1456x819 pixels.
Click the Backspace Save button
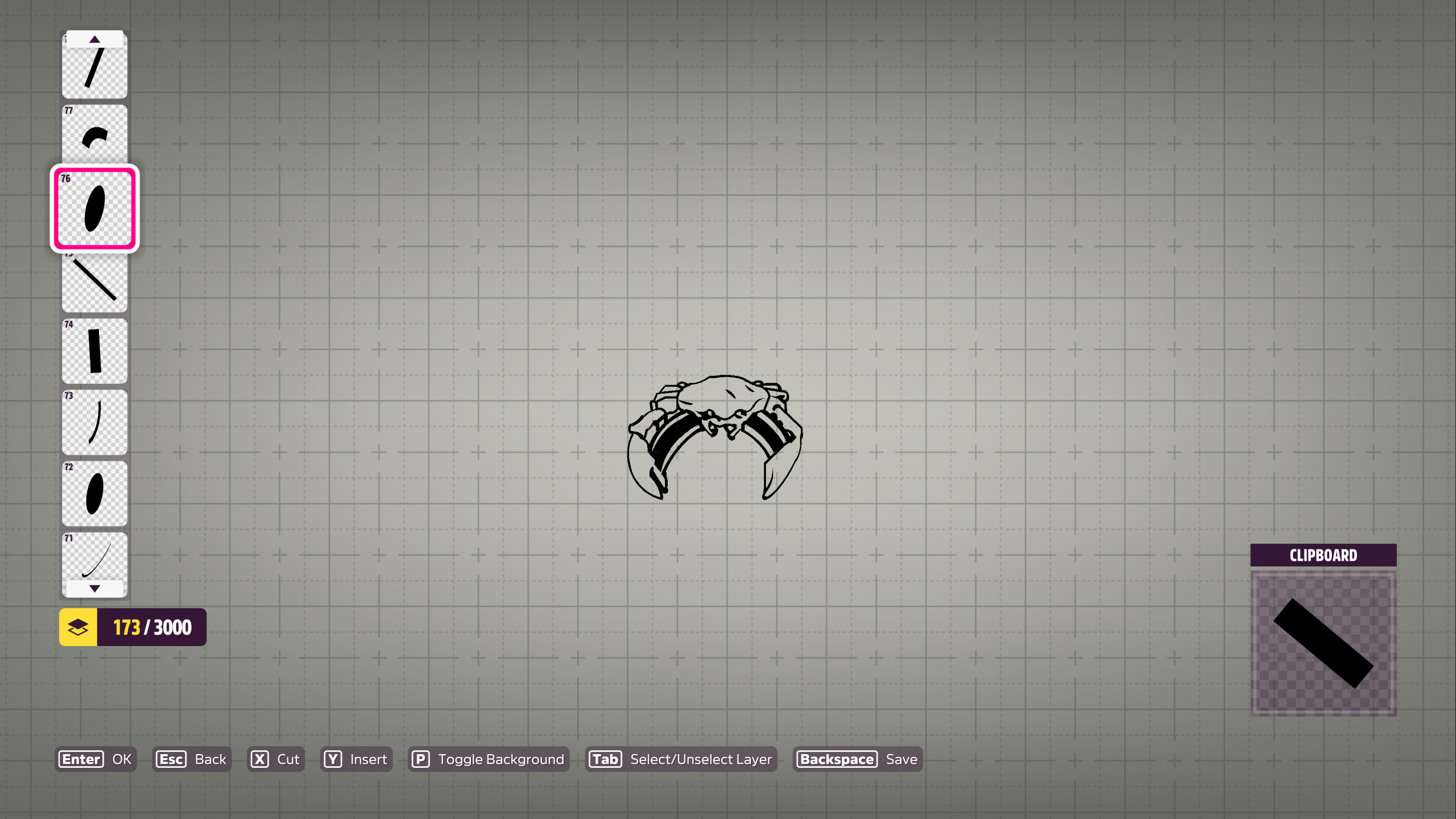[x=857, y=759]
